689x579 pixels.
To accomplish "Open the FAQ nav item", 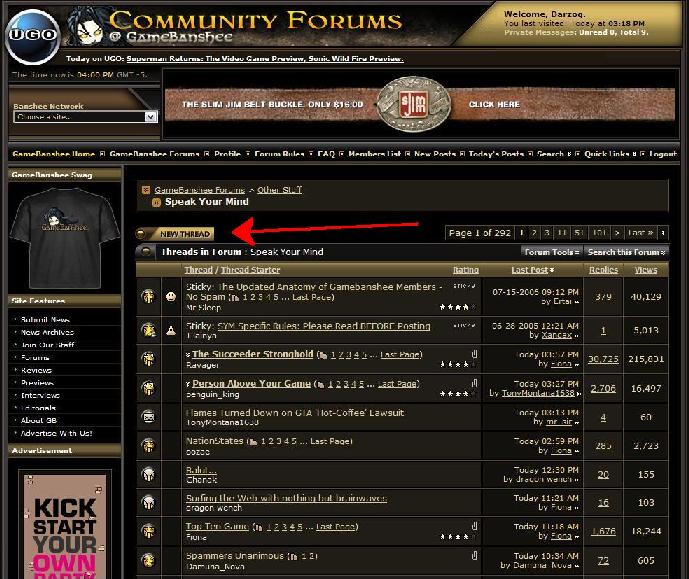I will coord(326,154).
